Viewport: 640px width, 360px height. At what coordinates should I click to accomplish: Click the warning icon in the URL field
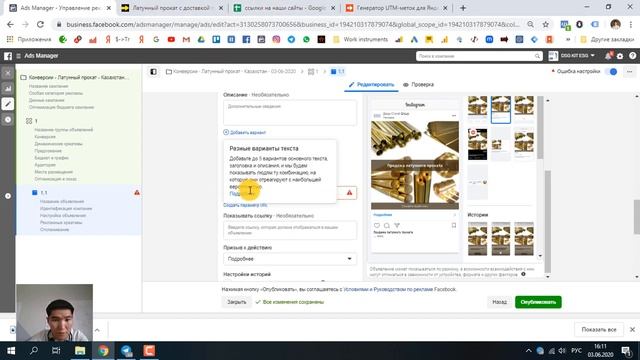click(x=349, y=193)
